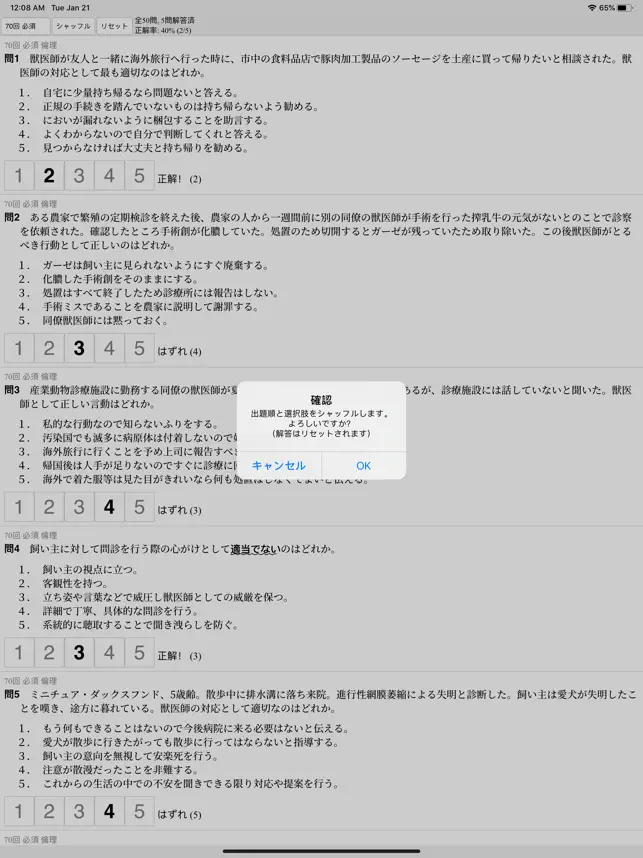Confirm shuffle with OK button
Image resolution: width=643 pixels, height=858 pixels.
click(363, 466)
